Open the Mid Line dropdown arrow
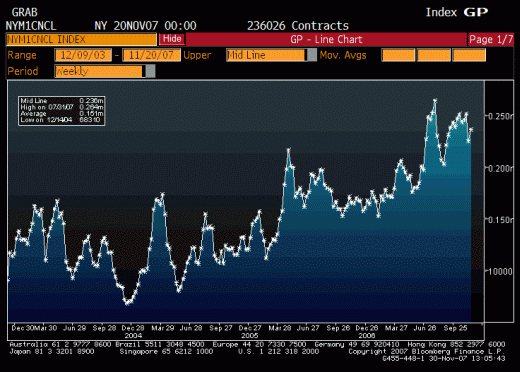Screen dimensions: 520x372 (312, 55)
